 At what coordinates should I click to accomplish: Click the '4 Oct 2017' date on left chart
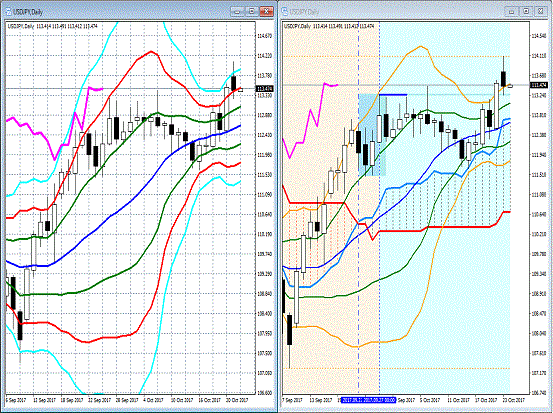(x=153, y=400)
